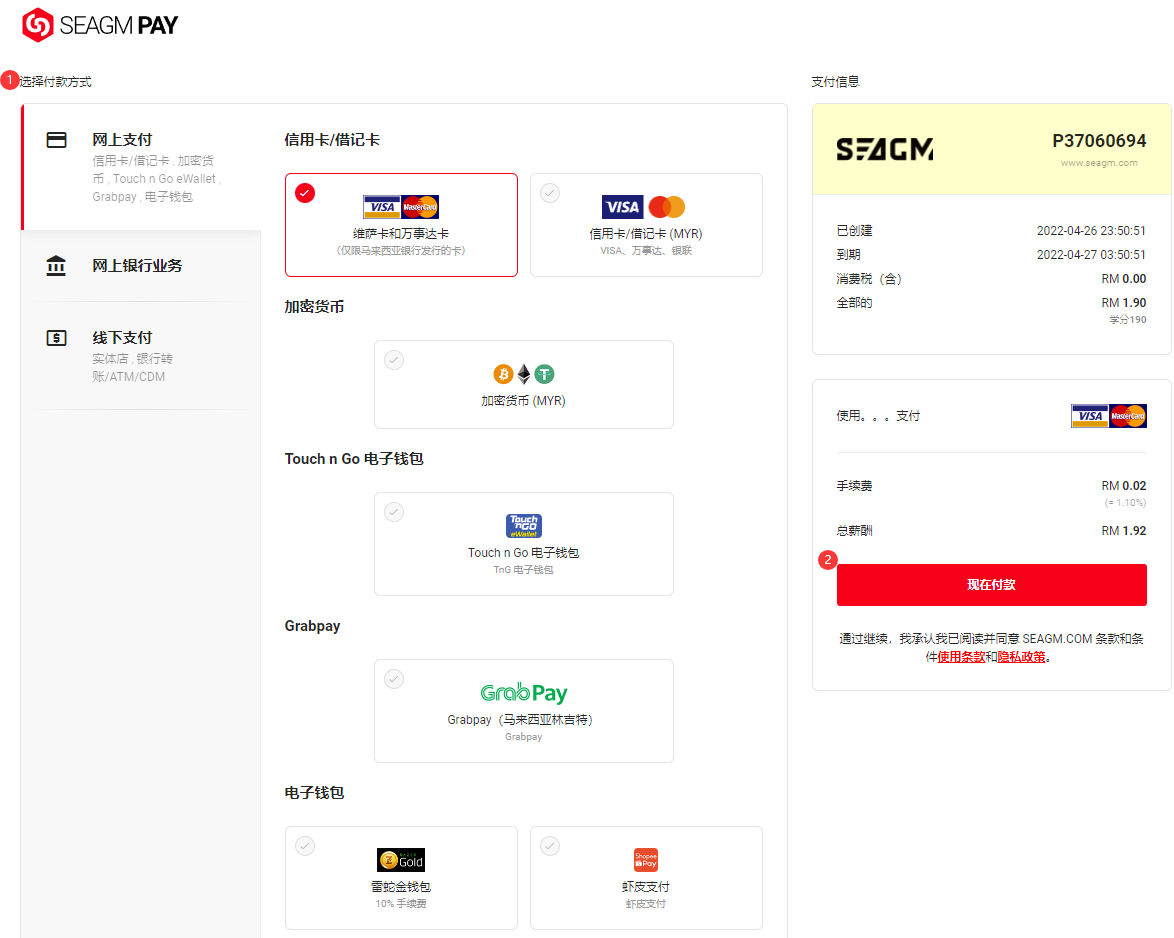
Task: Click the Razer Gold logo
Action: (401, 860)
